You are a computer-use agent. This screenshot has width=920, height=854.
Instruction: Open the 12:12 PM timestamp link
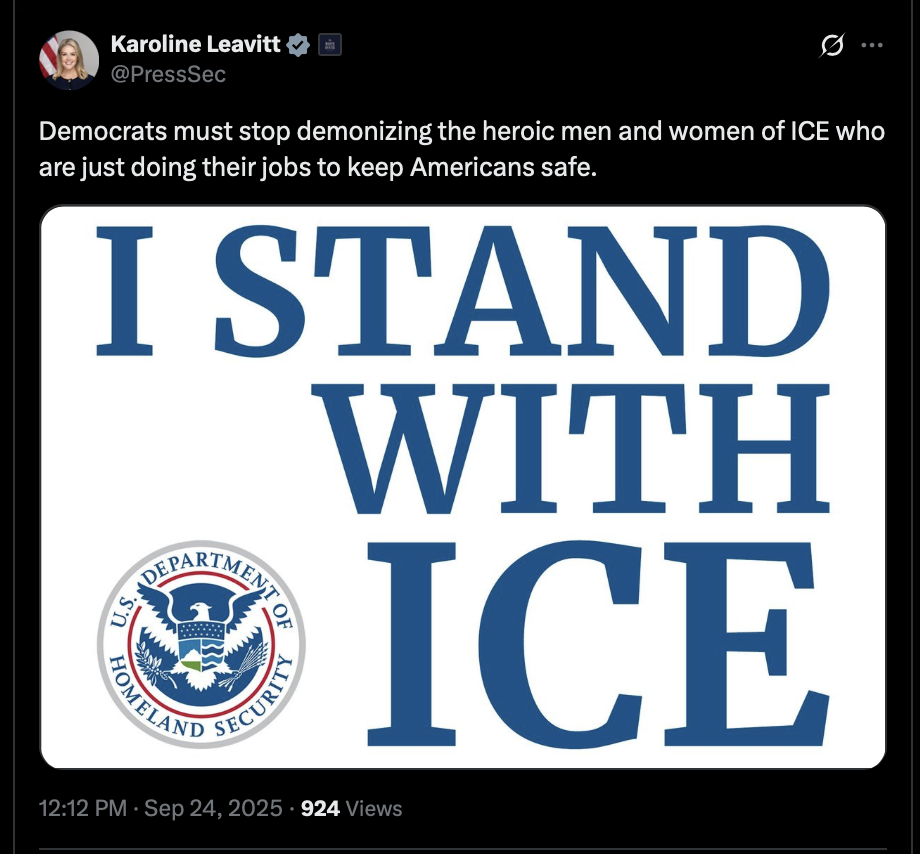pos(83,808)
